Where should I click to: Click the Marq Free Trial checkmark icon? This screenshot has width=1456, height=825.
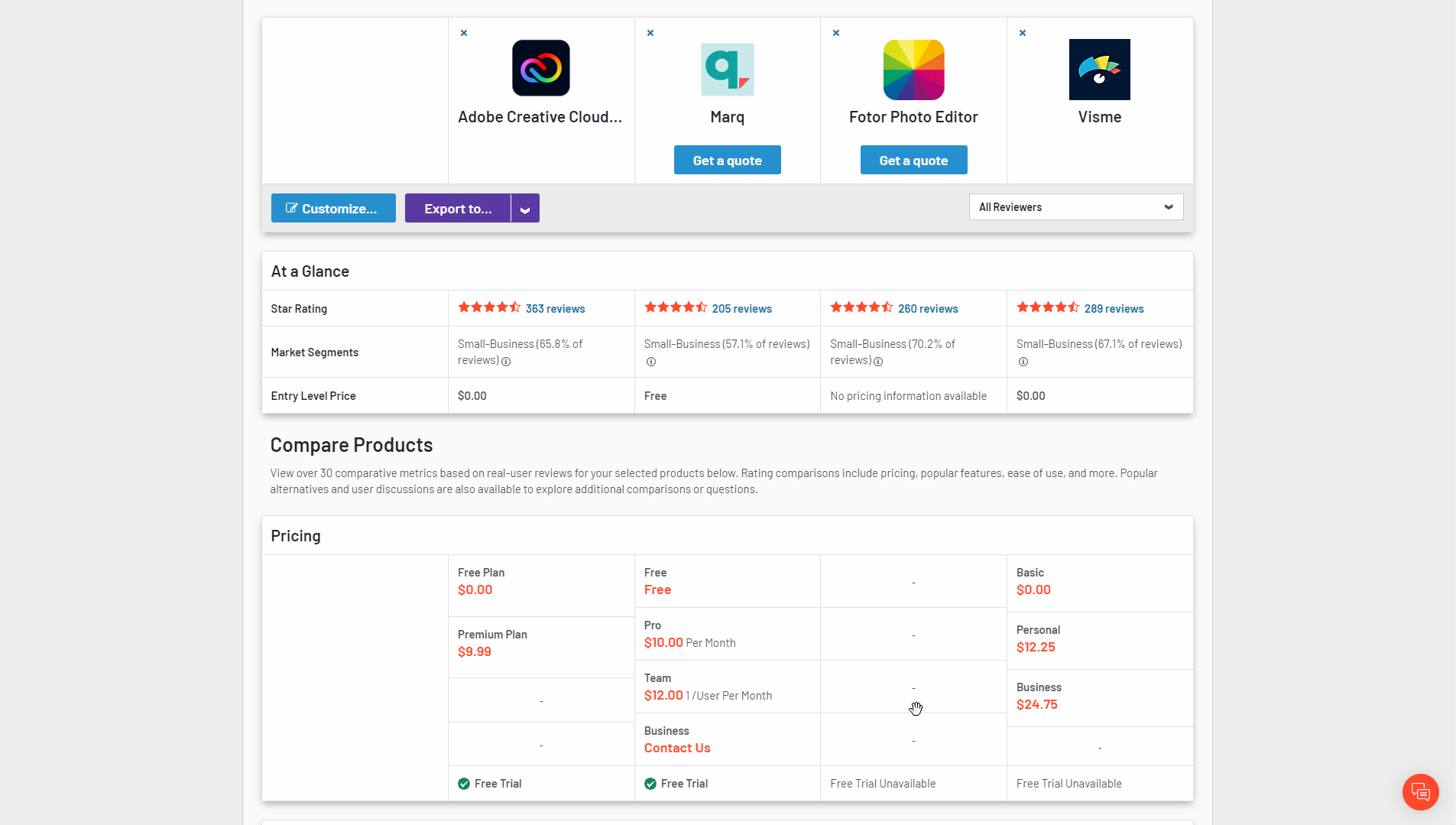(x=650, y=784)
